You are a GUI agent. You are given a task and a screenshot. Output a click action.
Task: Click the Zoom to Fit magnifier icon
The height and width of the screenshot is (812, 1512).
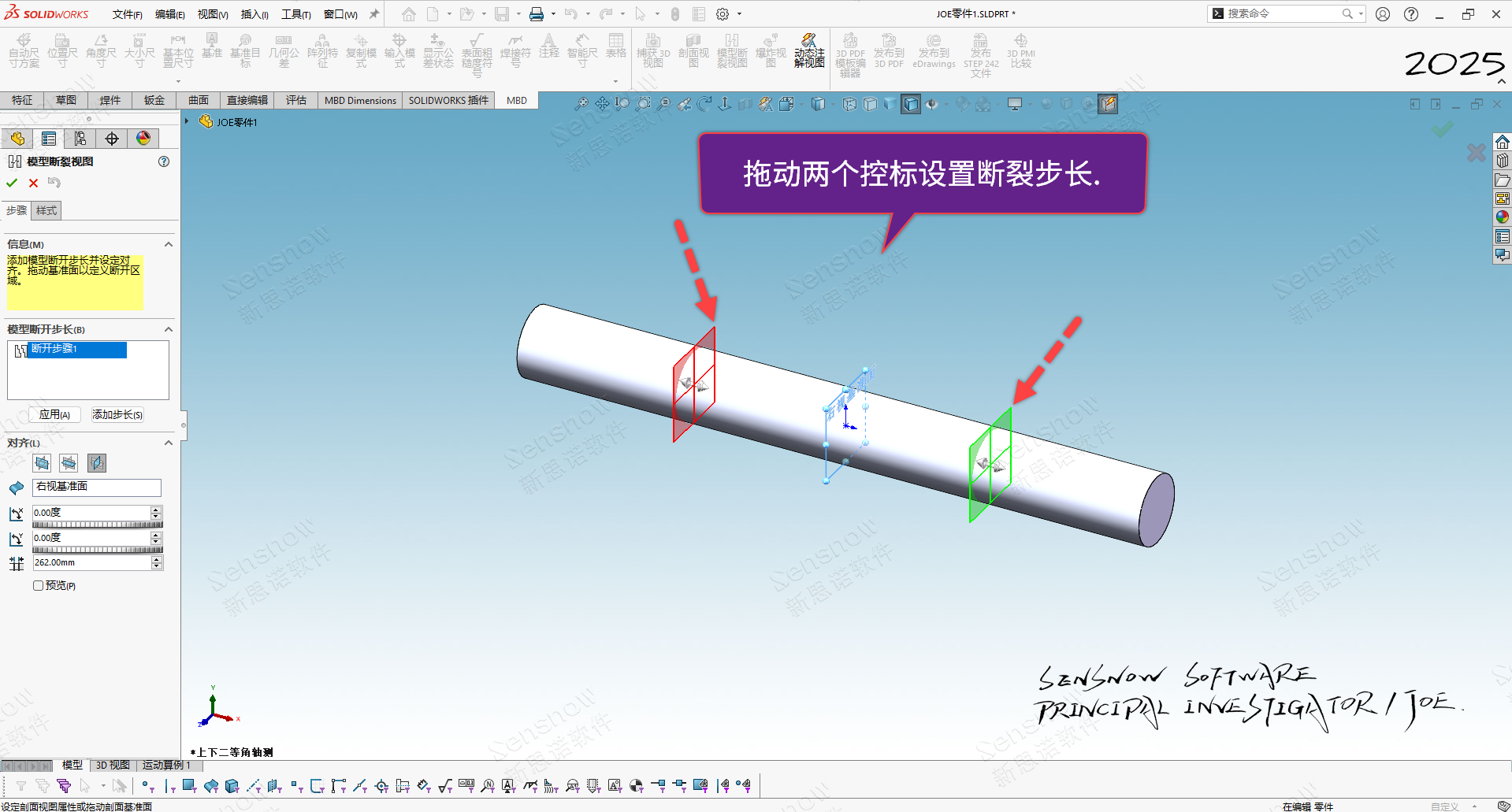(581, 104)
